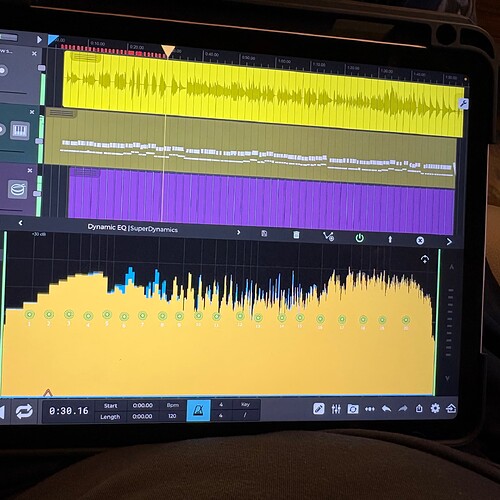Click the orange playhead marker on timeline
The height and width of the screenshot is (500, 500).
[168, 51]
